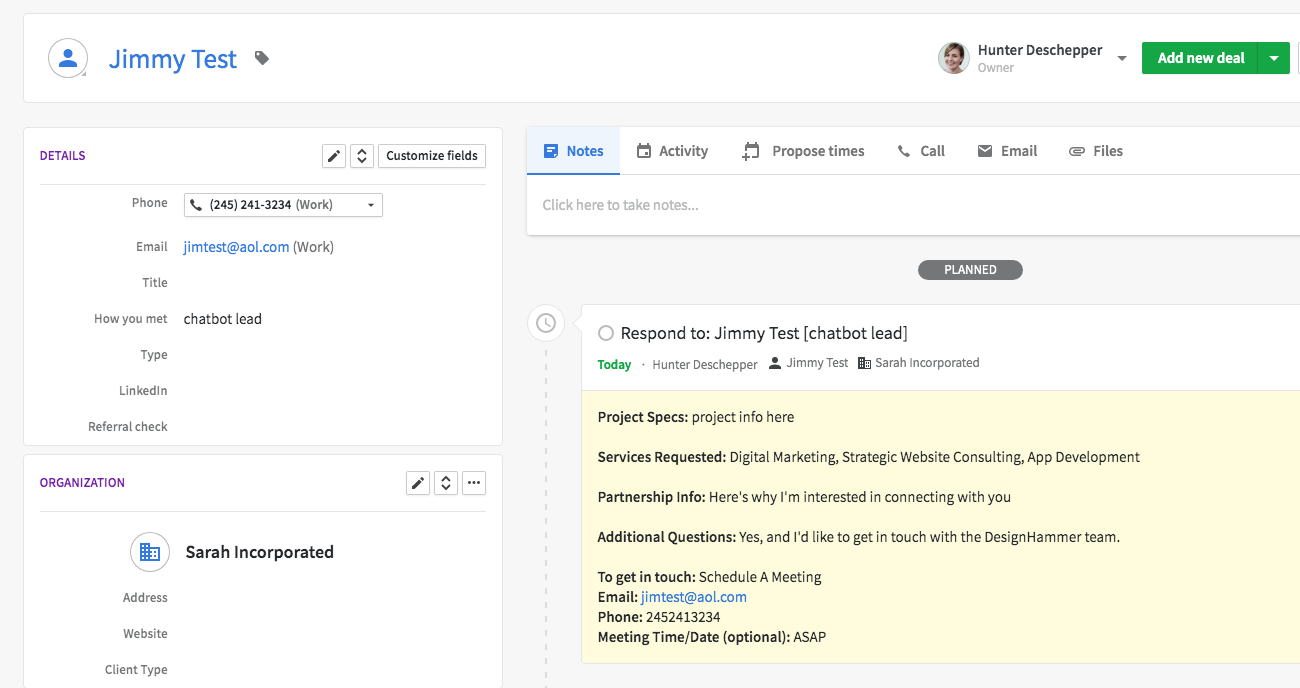1300x688 pixels.
Task: Click the Today due date label
Action: point(614,365)
